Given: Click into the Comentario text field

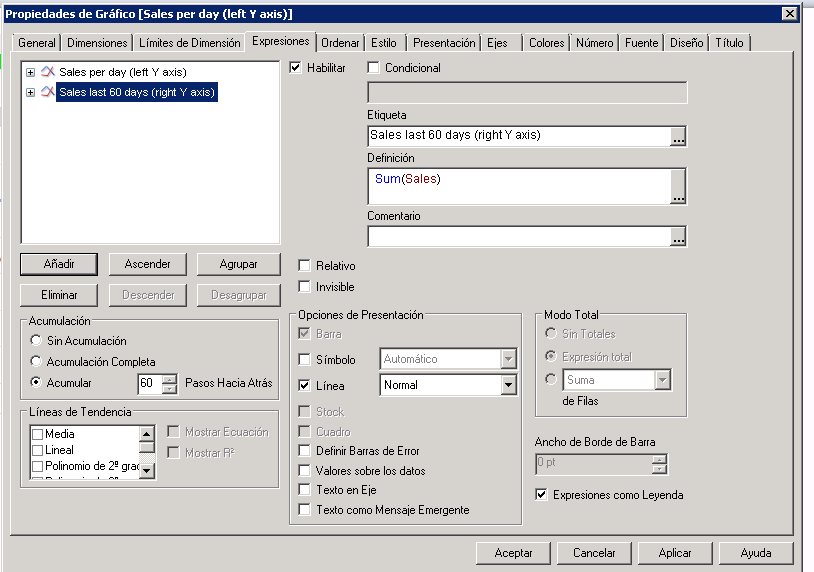Looking at the screenshot, I should tap(517, 237).
